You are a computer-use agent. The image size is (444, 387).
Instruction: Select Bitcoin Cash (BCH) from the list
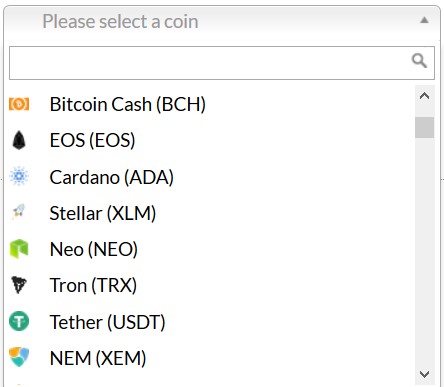click(210, 104)
